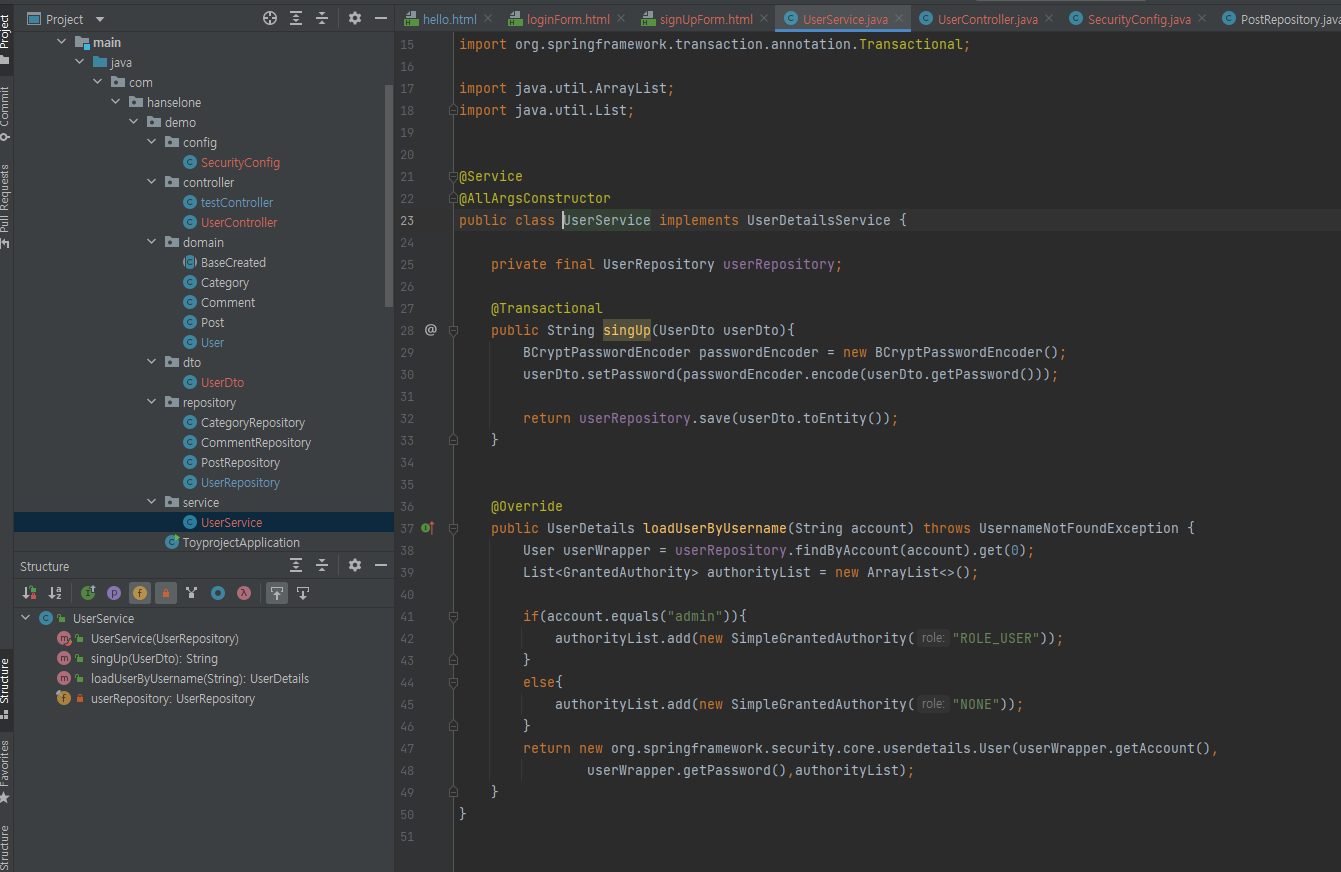The height and width of the screenshot is (872, 1341).
Task: Click the implements gutter icon beside loadUserByUsername
Action: [x=428, y=527]
